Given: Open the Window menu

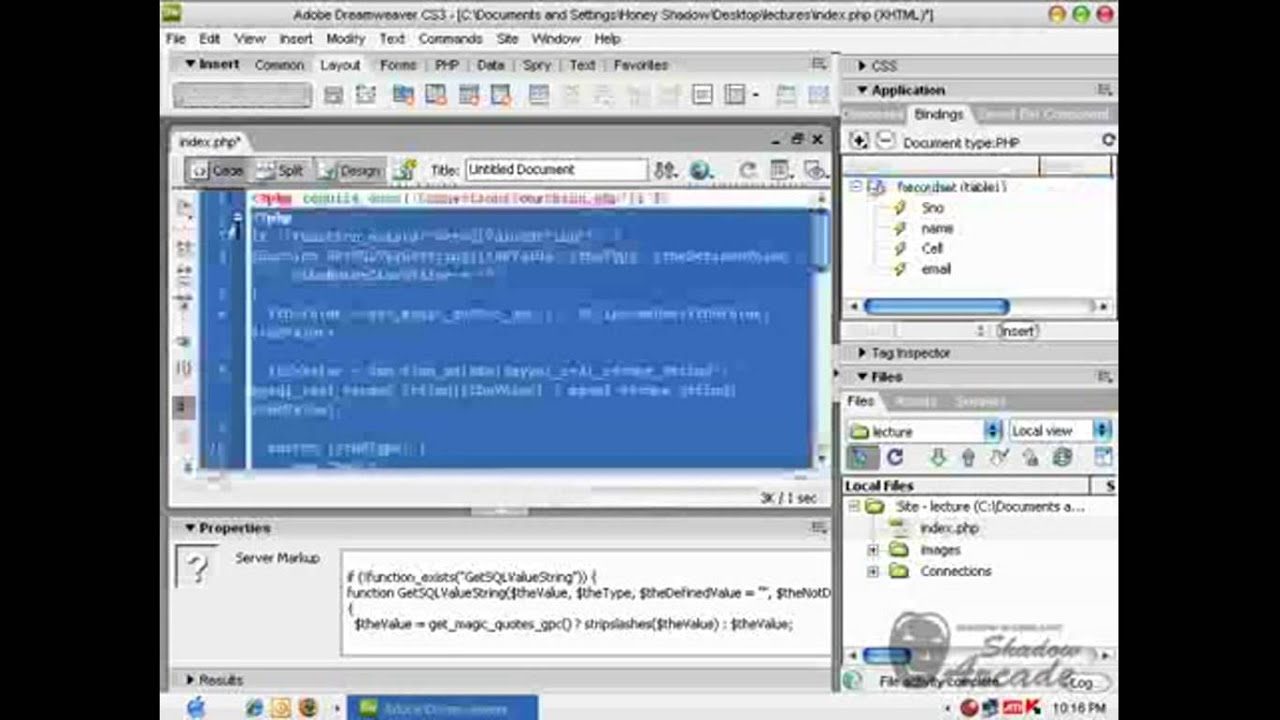Looking at the screenshot, I should [556, 39].
